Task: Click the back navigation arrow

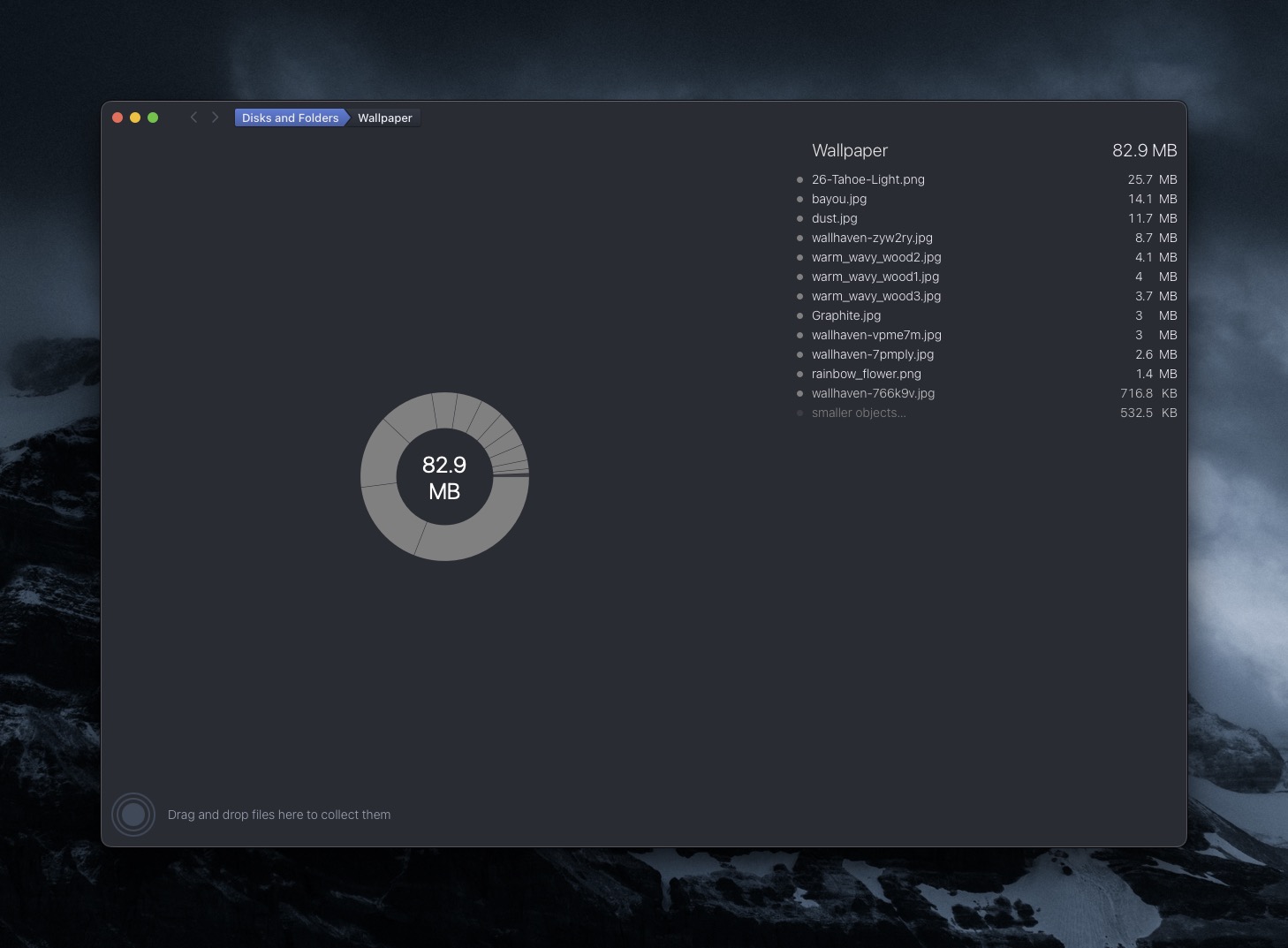Action: coord(193,117)
